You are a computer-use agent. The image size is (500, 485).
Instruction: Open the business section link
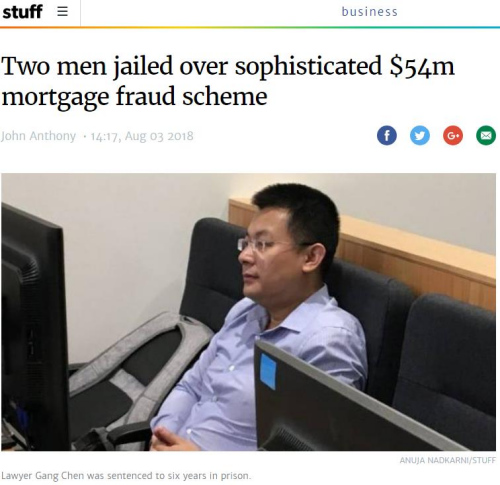tap(369, 12)
